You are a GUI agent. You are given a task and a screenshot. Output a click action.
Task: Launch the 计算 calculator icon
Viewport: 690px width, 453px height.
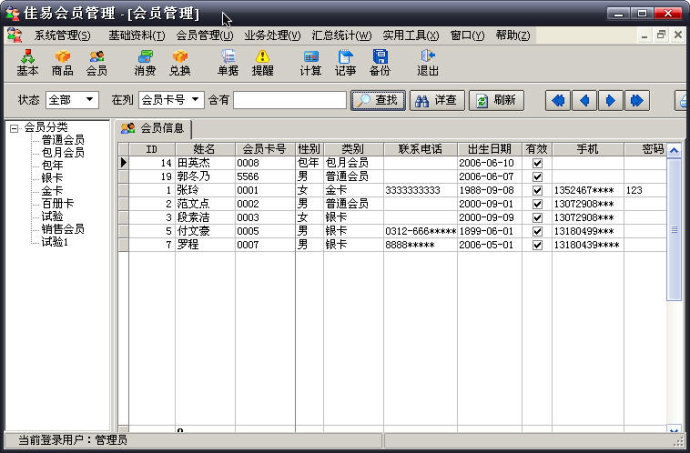(310, 63)
